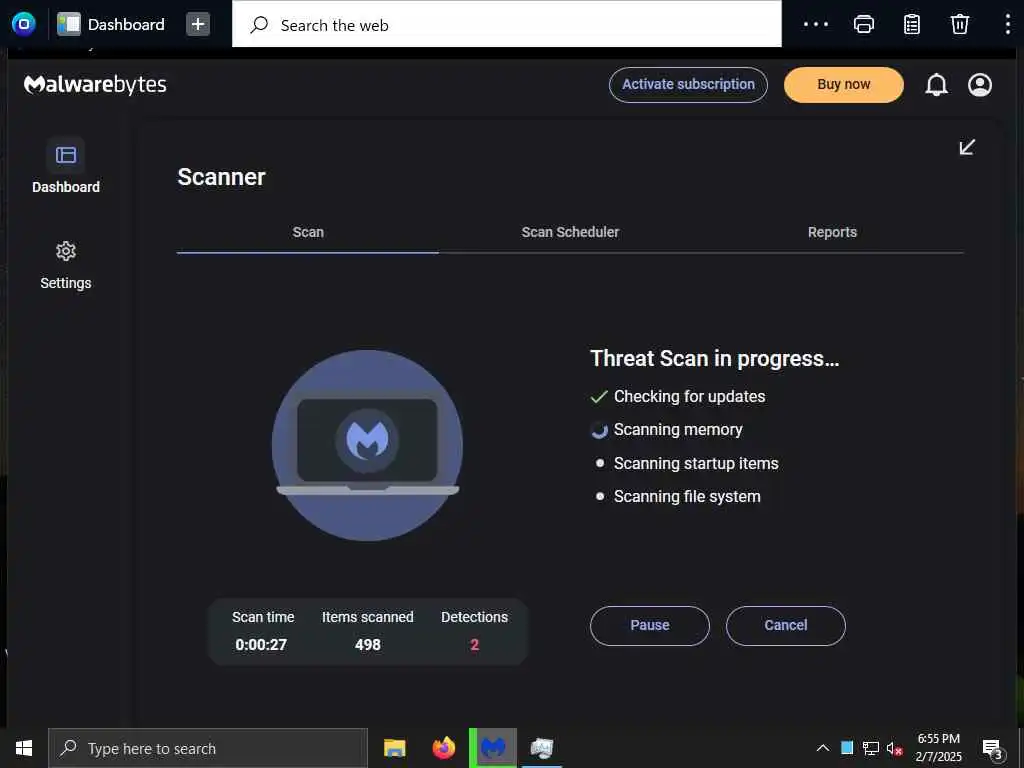Click the trash bin icon in top bar
The image size is (1024, 768).
[x=959, y=24]
